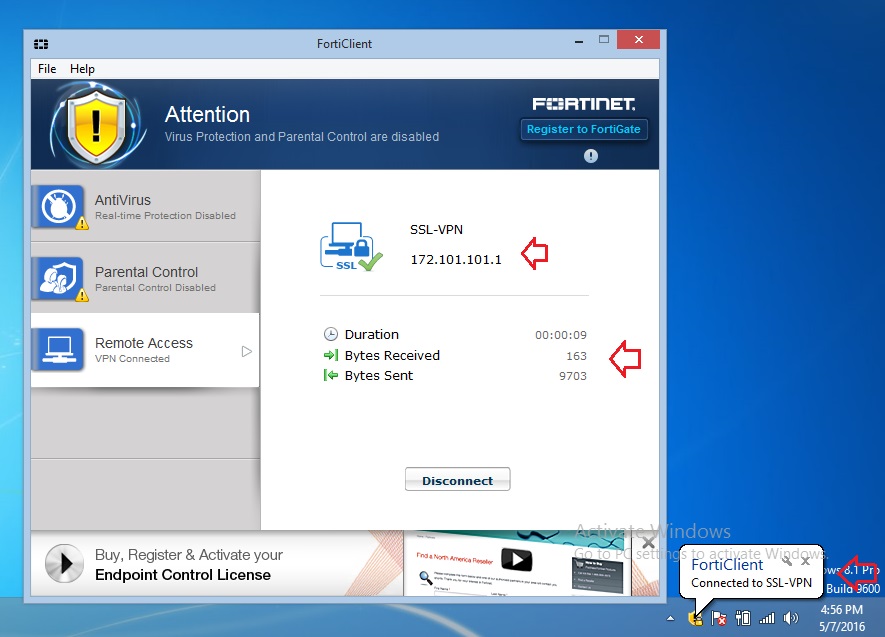The image size is (885, 637).
Task: Click Buy, Register & Activate banner text
Action: pos(189,555)
